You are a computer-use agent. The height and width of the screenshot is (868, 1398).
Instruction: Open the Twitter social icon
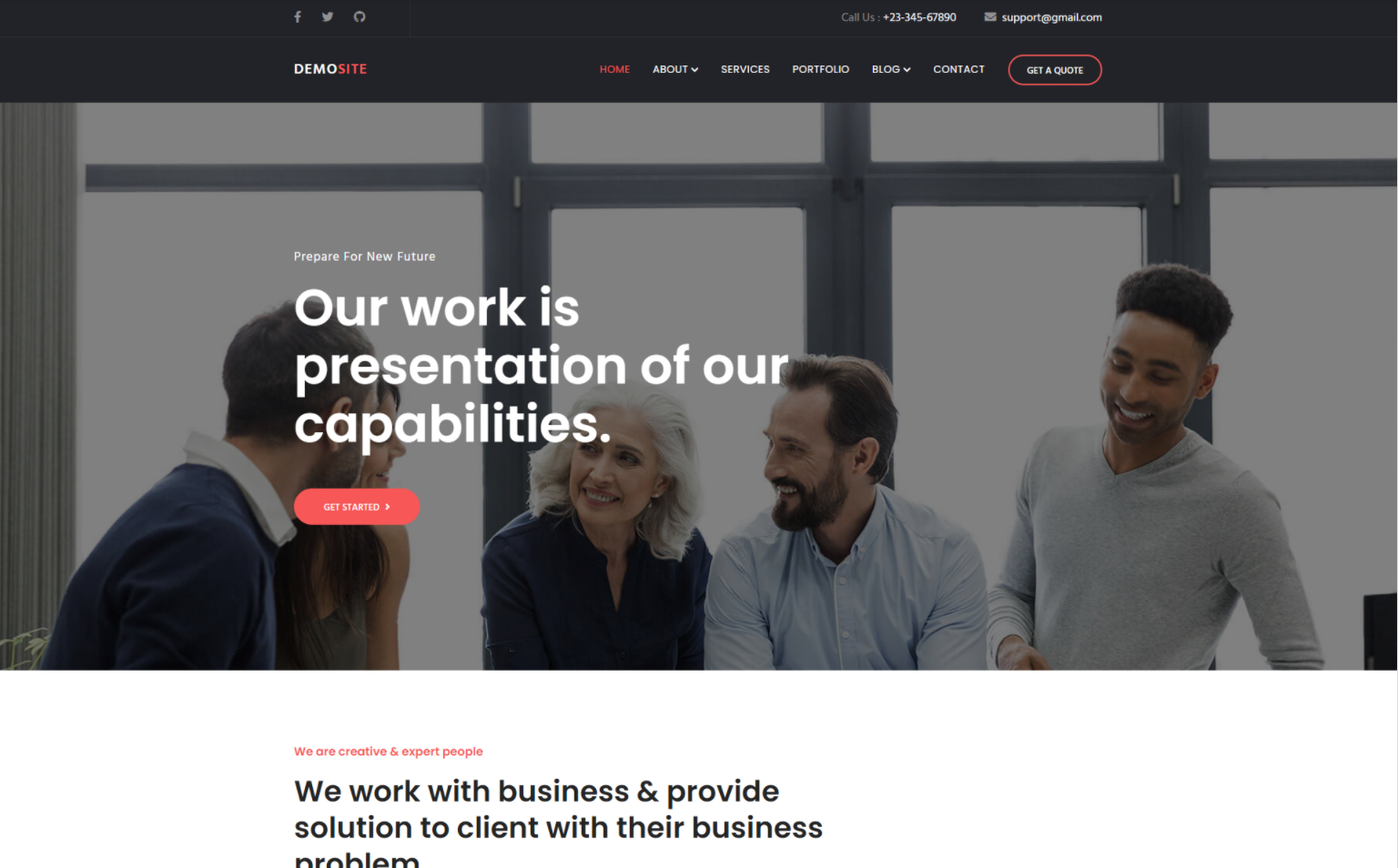[x=328, y=16]
